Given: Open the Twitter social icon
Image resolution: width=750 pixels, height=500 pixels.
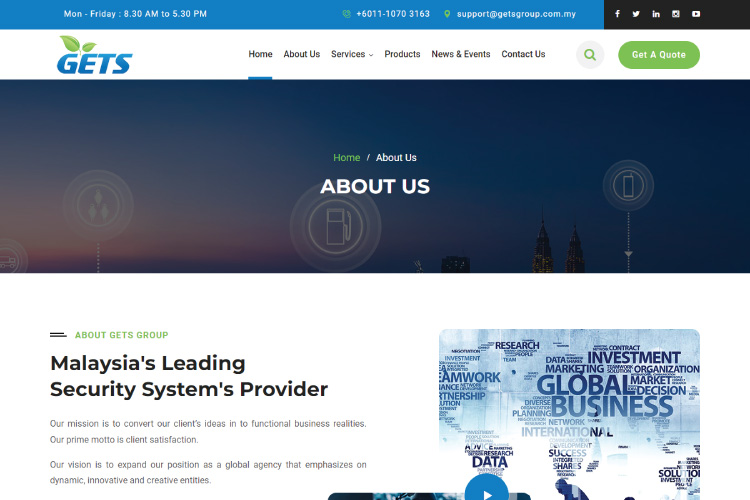Looking at the screenshot, I should point(636,14).
